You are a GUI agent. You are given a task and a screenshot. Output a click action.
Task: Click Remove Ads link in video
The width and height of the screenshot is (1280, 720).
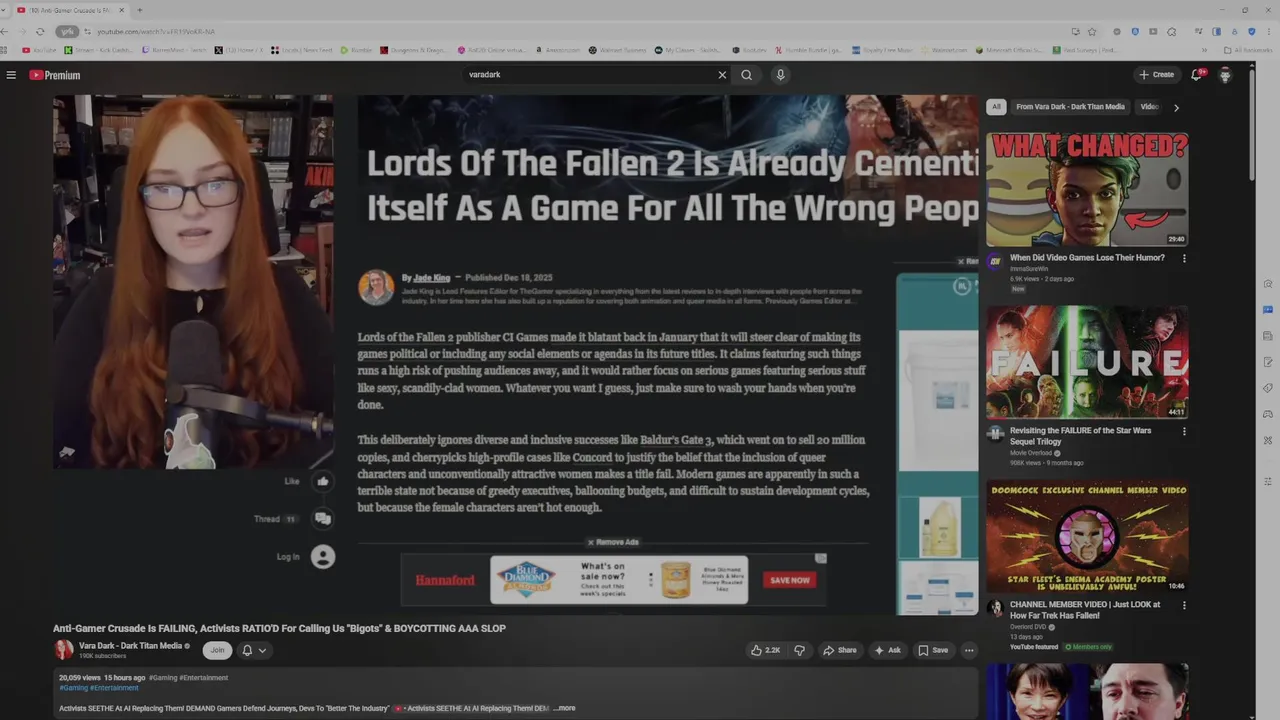613,542
